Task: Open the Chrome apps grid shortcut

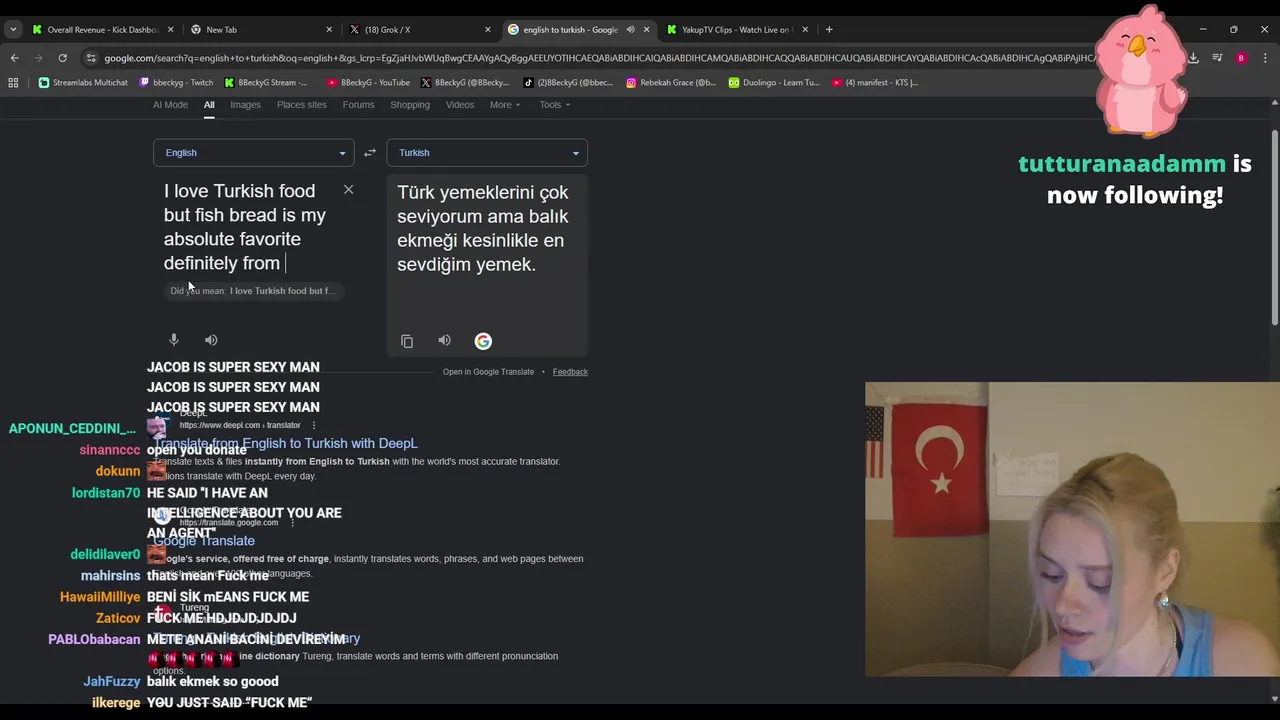Action: [13, 83]
